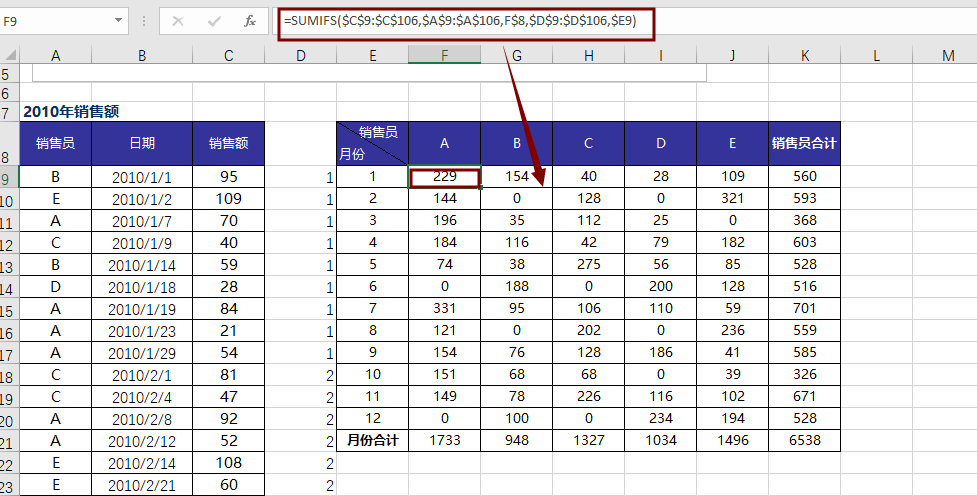
Task: Select the sales value 108 in column C
Action: coord(229,463)
